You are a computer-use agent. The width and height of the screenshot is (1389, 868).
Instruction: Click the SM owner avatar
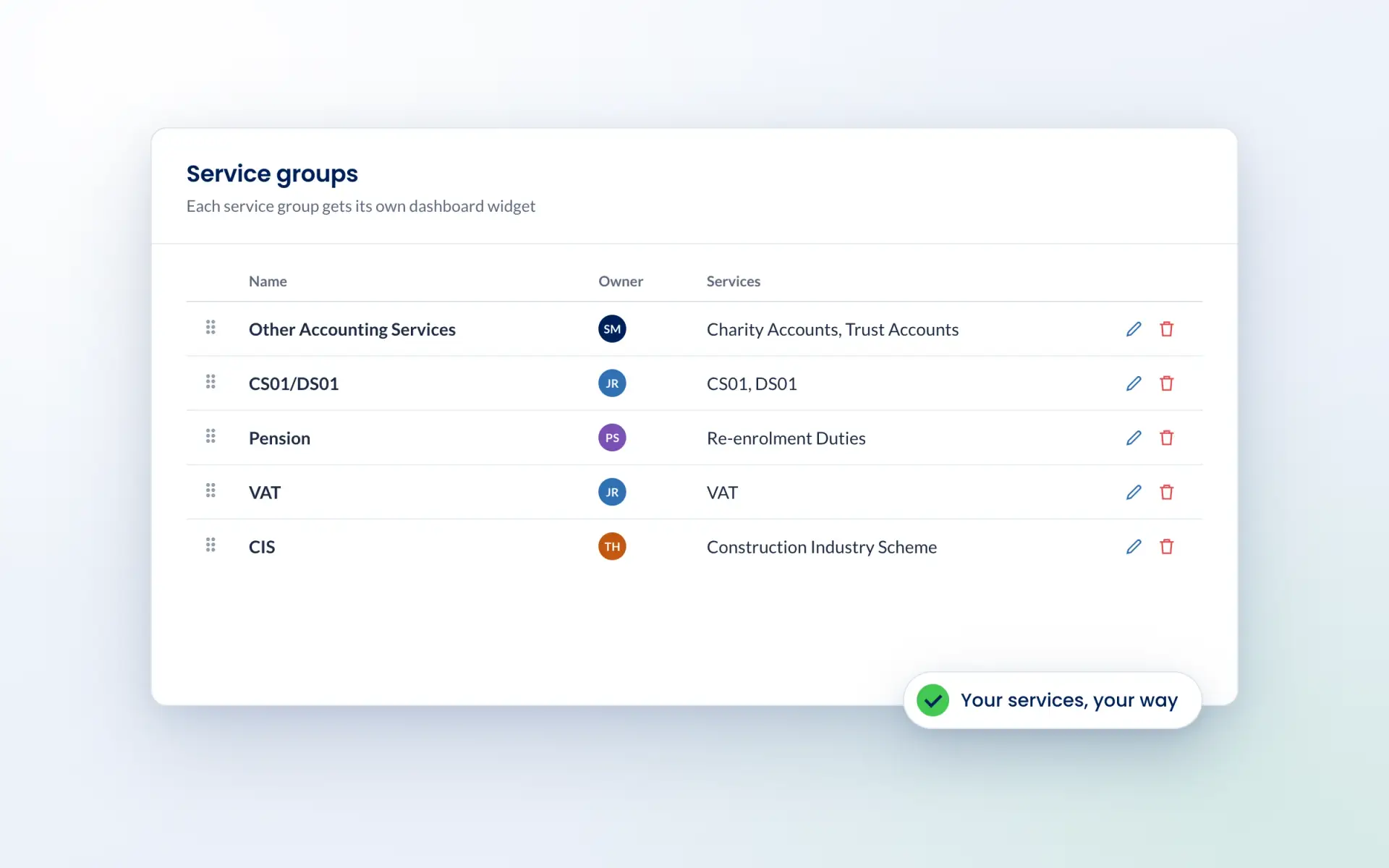pos(612,329)
